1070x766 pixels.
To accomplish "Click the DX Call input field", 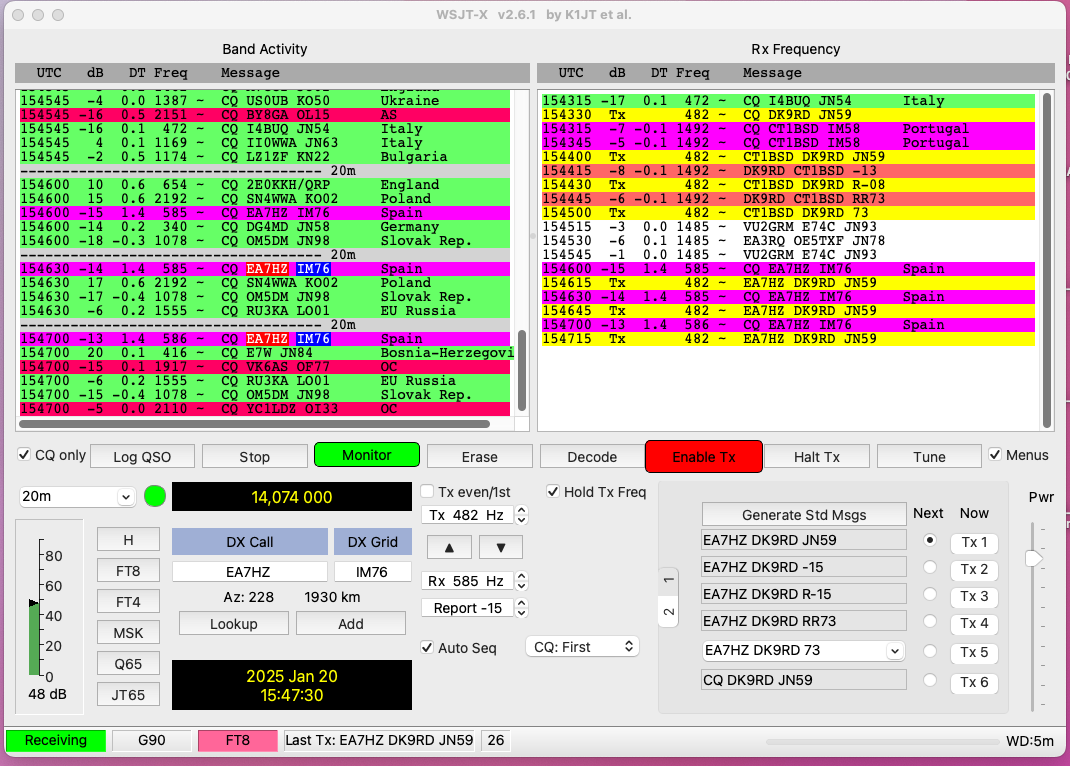I will tap(249, 572).
